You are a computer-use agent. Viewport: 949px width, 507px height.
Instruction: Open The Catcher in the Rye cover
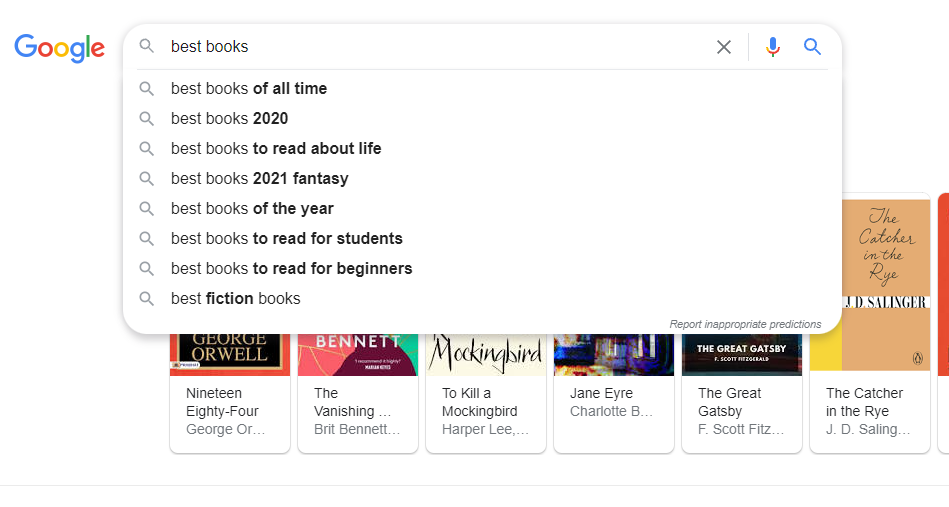870,285
